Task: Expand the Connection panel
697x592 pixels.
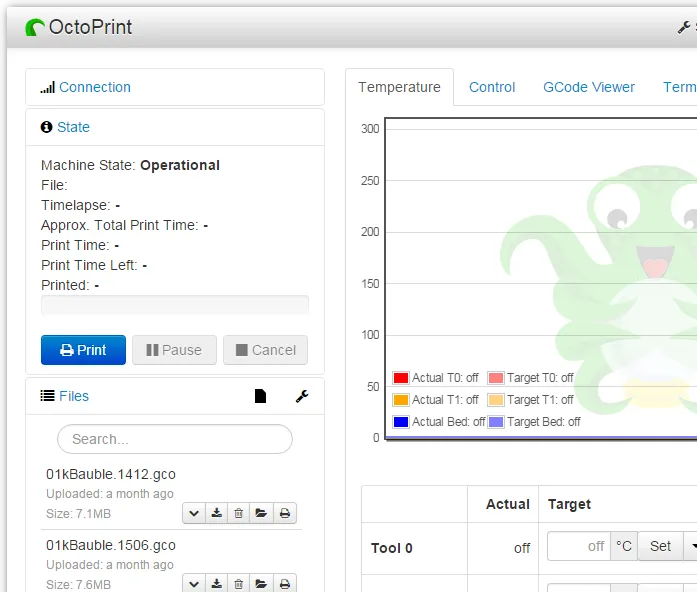Action: [x=94, y=87]
